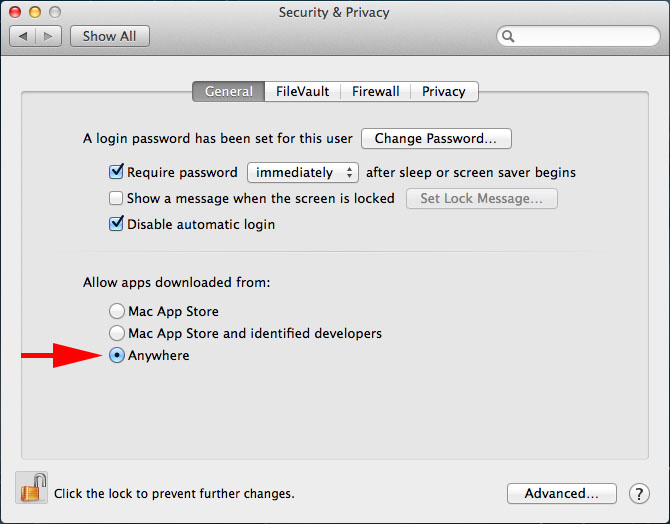Click the lock icon to prevent changes

click(x=32, y=488)
